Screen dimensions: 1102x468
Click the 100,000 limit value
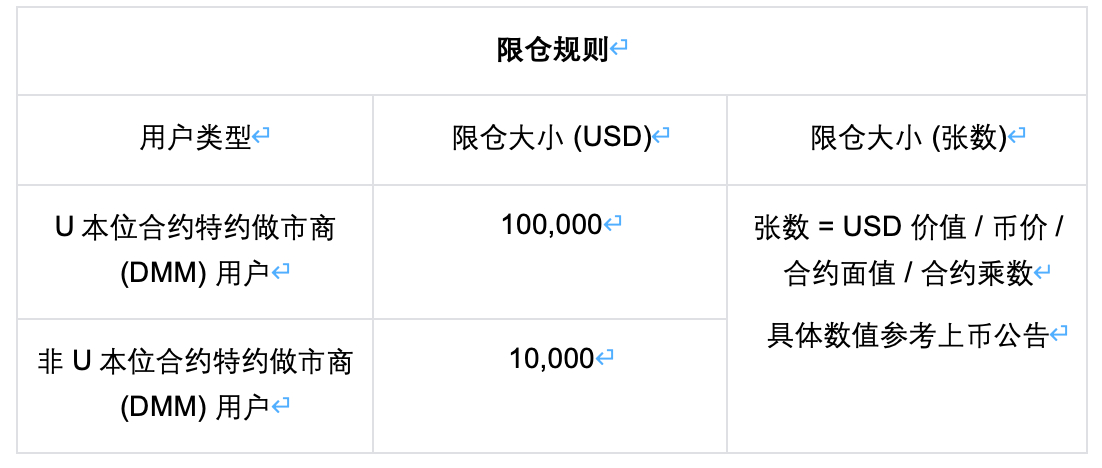coord(552,225)
